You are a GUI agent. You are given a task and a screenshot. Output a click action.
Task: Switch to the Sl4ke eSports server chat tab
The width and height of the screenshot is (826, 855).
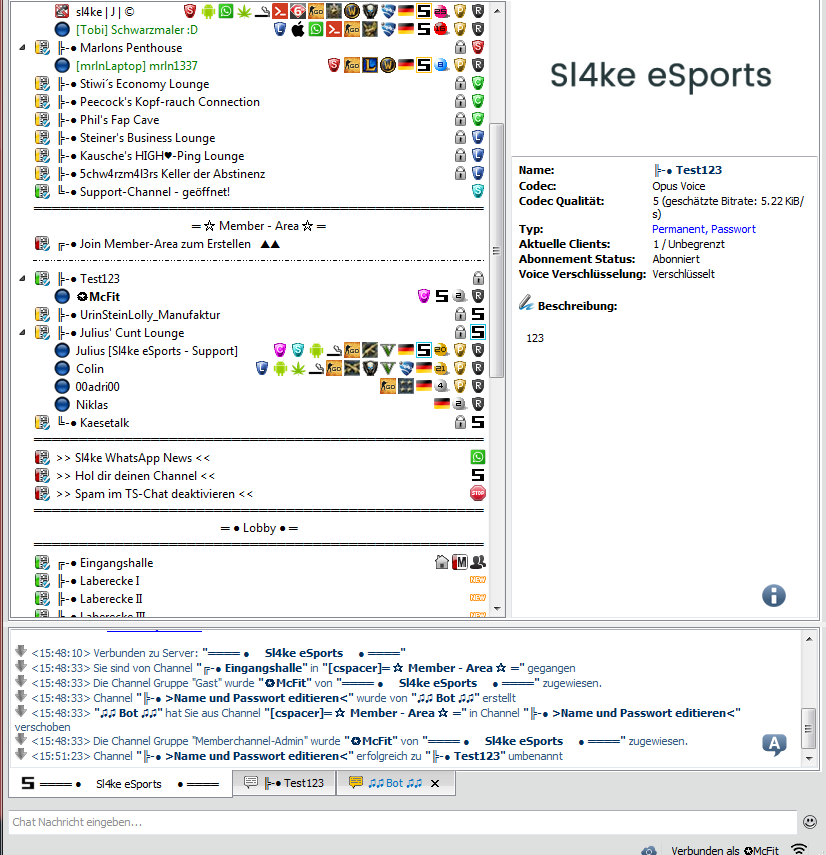pos(120,784)
